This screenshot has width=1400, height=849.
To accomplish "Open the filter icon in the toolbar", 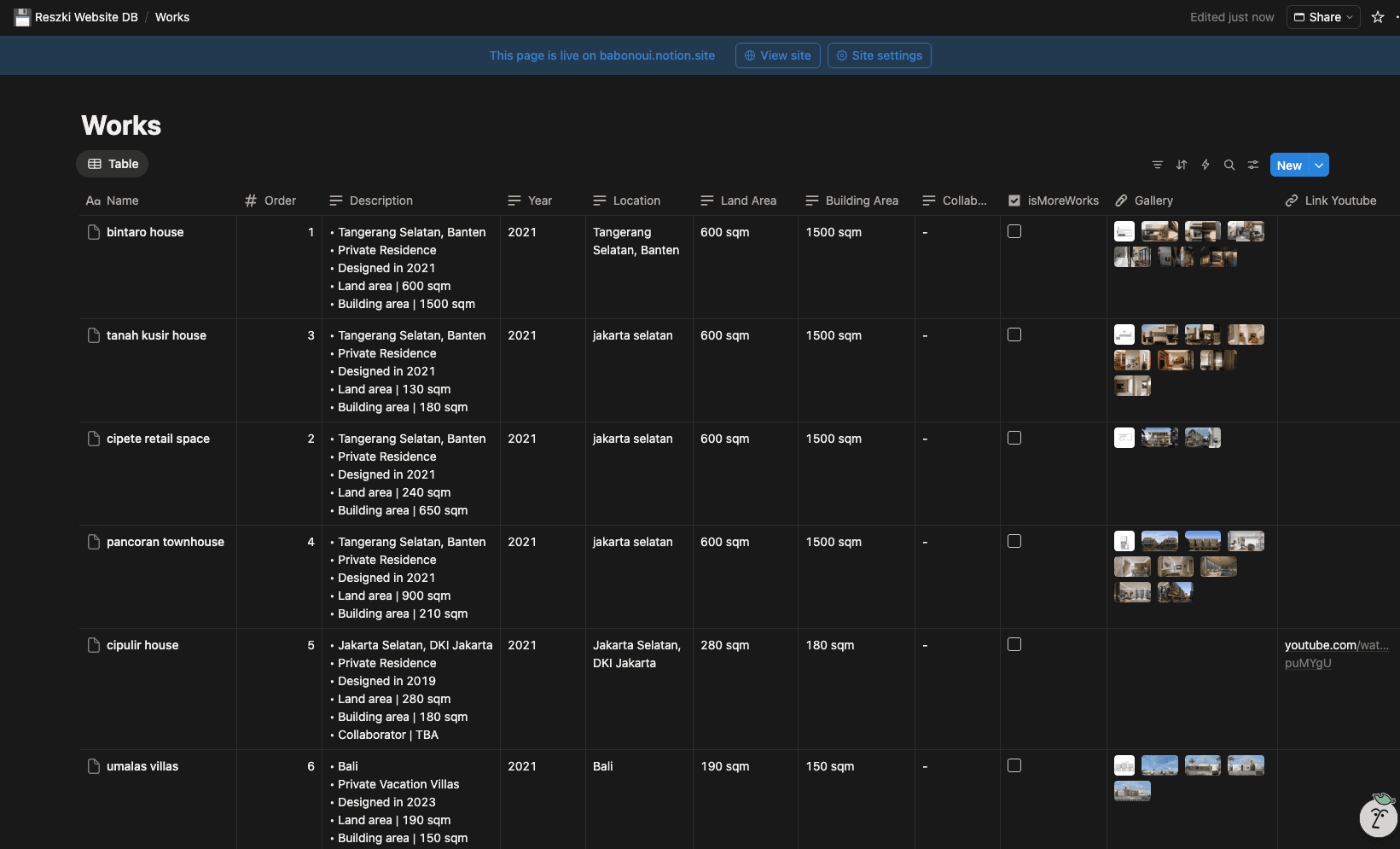I will (1158, 165).
